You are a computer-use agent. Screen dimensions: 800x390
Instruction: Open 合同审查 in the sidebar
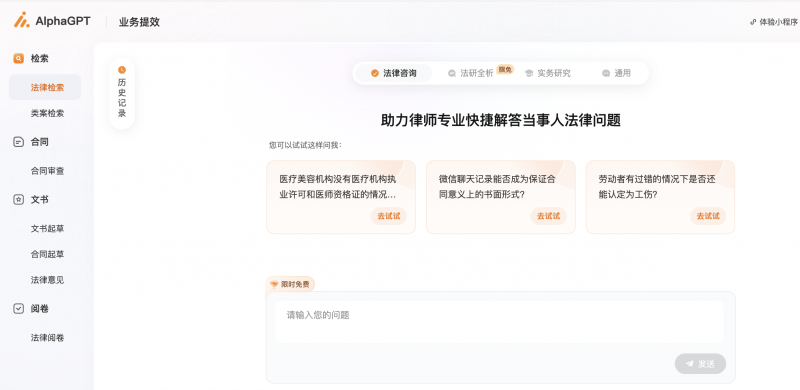(47, 171)
